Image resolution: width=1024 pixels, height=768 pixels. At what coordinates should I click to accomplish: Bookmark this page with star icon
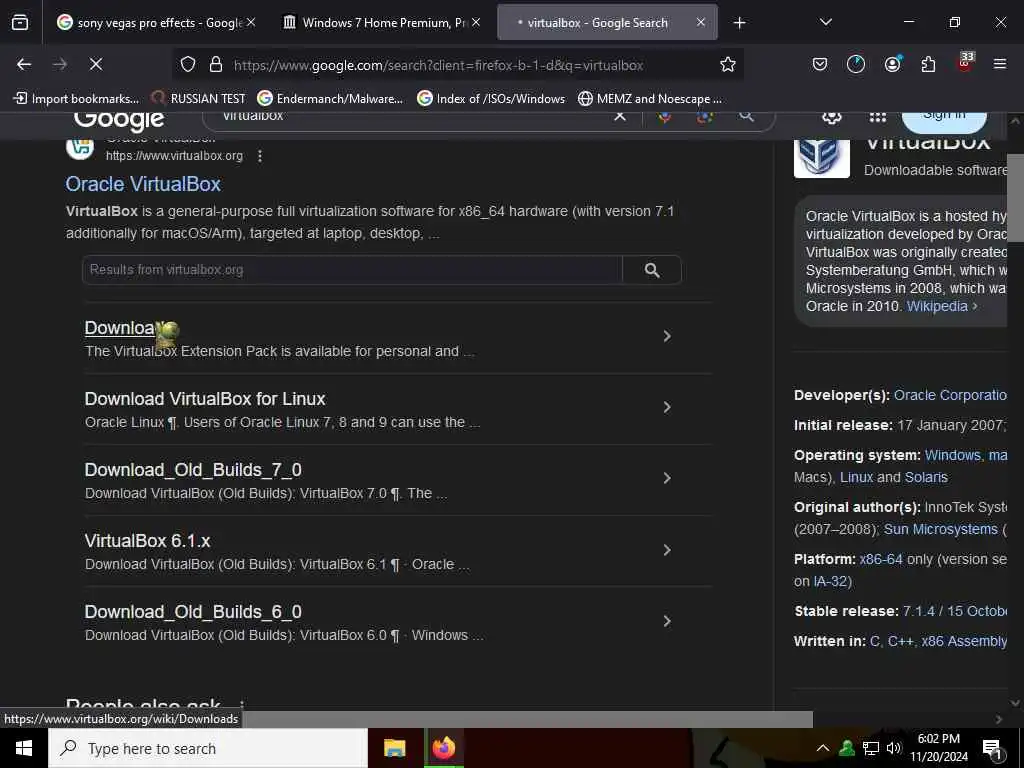[x=728, y=64]
